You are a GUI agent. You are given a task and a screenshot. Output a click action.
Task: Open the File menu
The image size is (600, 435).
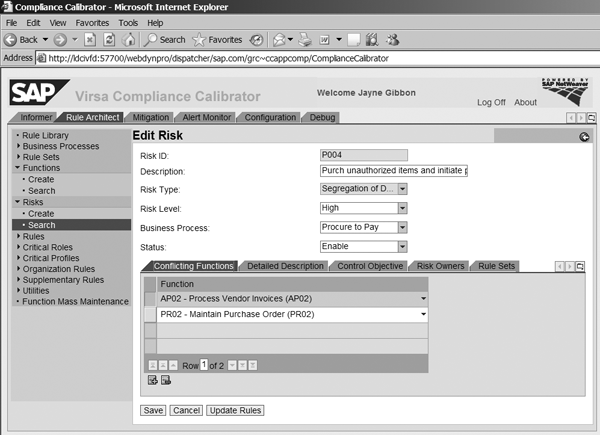[x=11, y=23]
